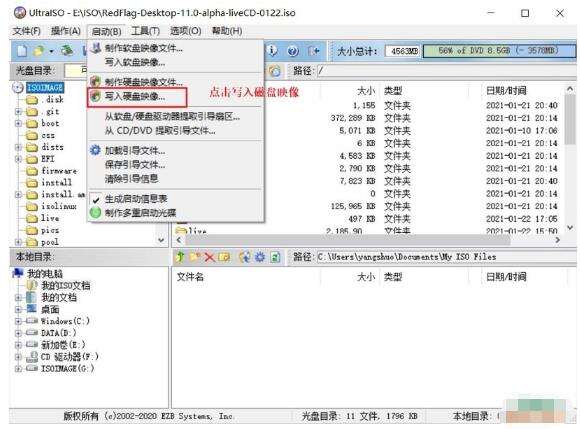Expand the 新加卷(E:) drive node
The image size is (580, 429).
(18, 345)
